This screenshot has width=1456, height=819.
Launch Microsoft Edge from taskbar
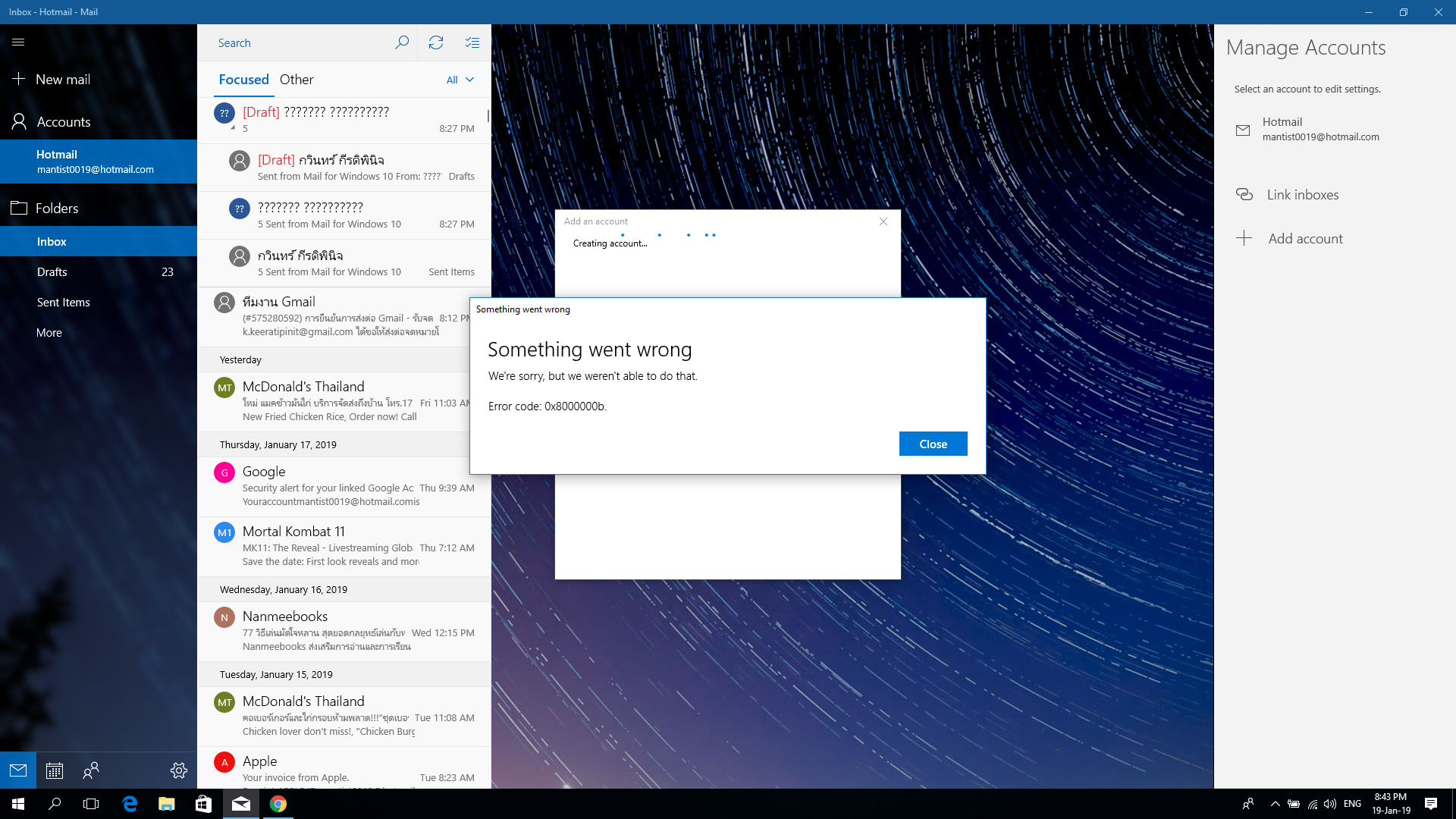130,804
